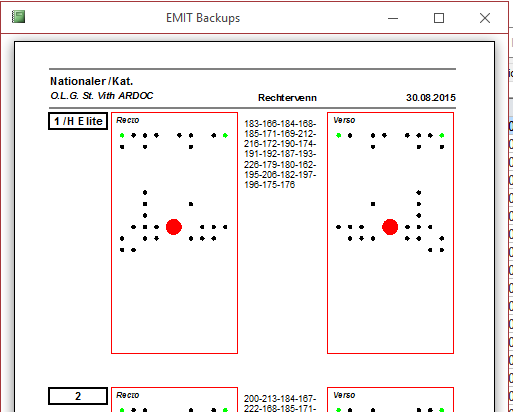Click control code line '196-175-176'

270,185
